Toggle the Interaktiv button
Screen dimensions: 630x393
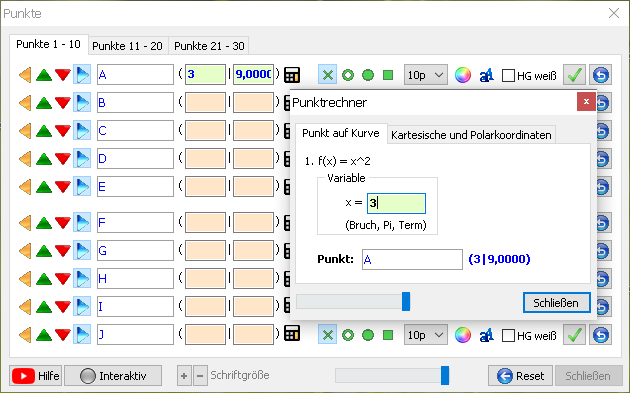point(113,376)
